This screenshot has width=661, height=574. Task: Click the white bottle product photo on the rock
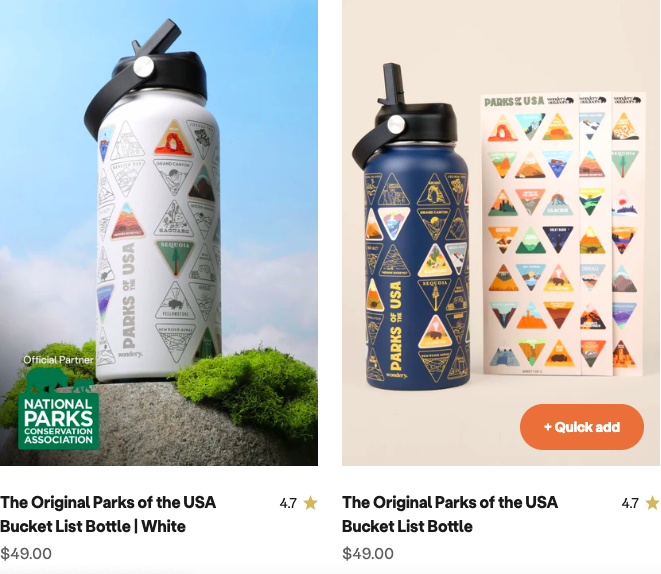coord(152,202)
